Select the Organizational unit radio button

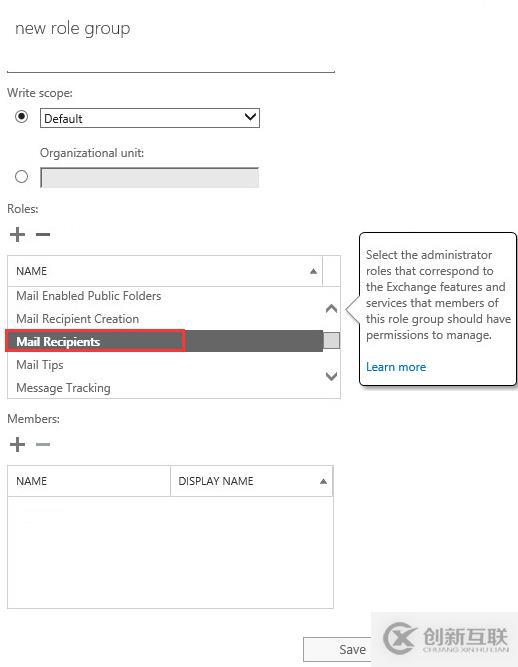pyautogui.click(x=21, y=177)
